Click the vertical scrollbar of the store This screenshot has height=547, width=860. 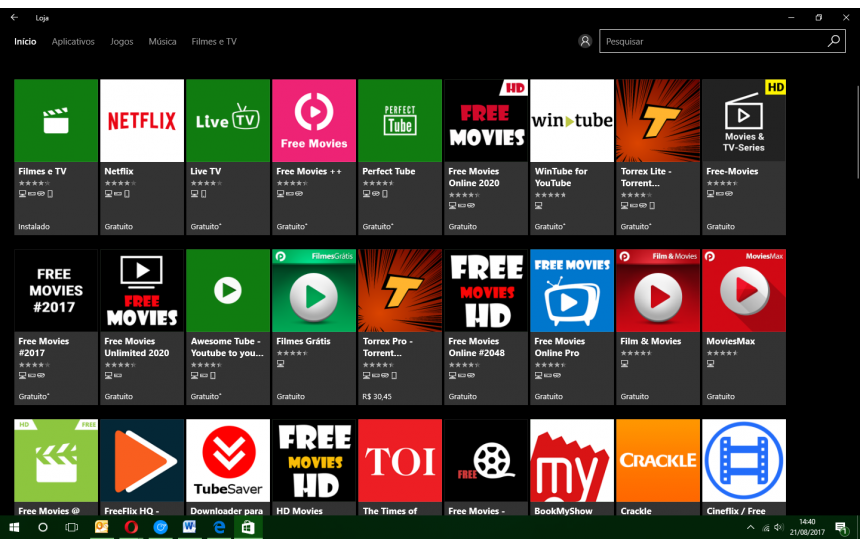pos(857,132)
